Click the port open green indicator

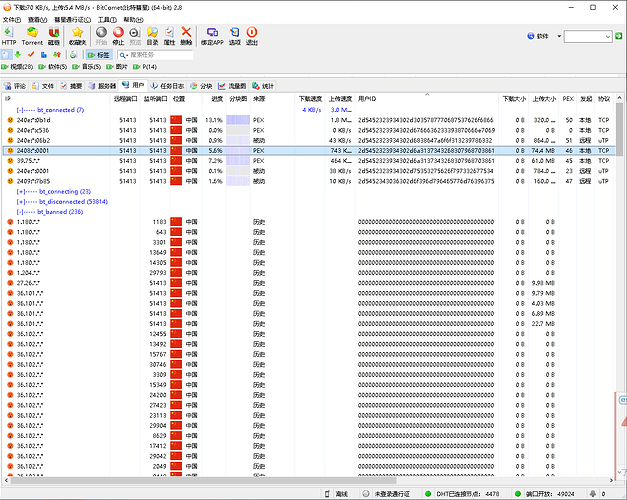[x=517, y=494]
